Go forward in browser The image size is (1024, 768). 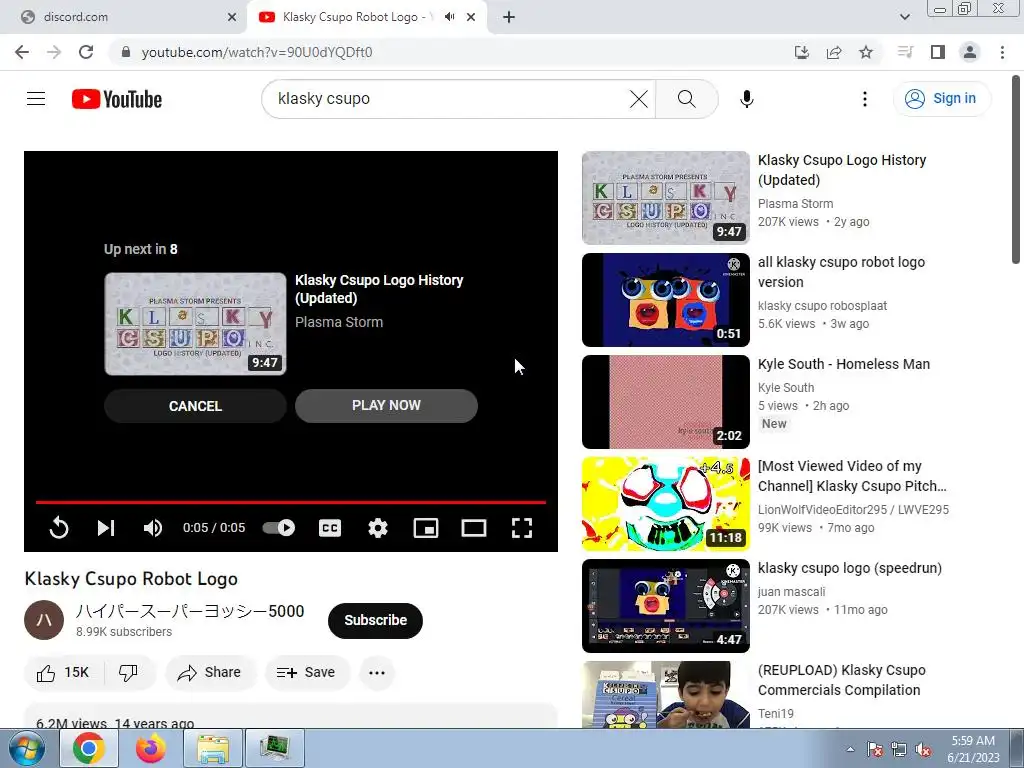54,52
